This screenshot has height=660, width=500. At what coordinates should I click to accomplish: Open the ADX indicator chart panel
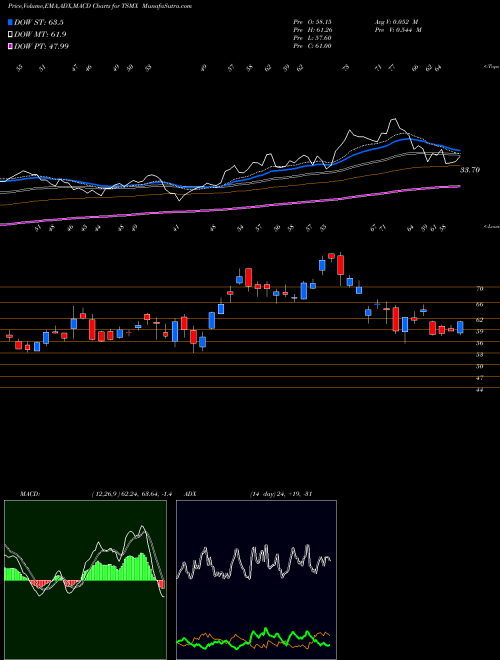(256, 580)
